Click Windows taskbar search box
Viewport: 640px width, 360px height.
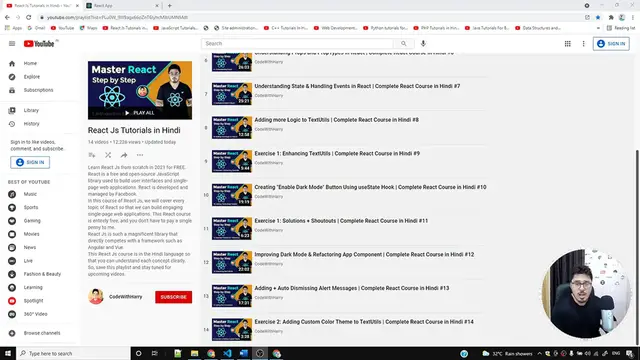[x=73, y=353]
